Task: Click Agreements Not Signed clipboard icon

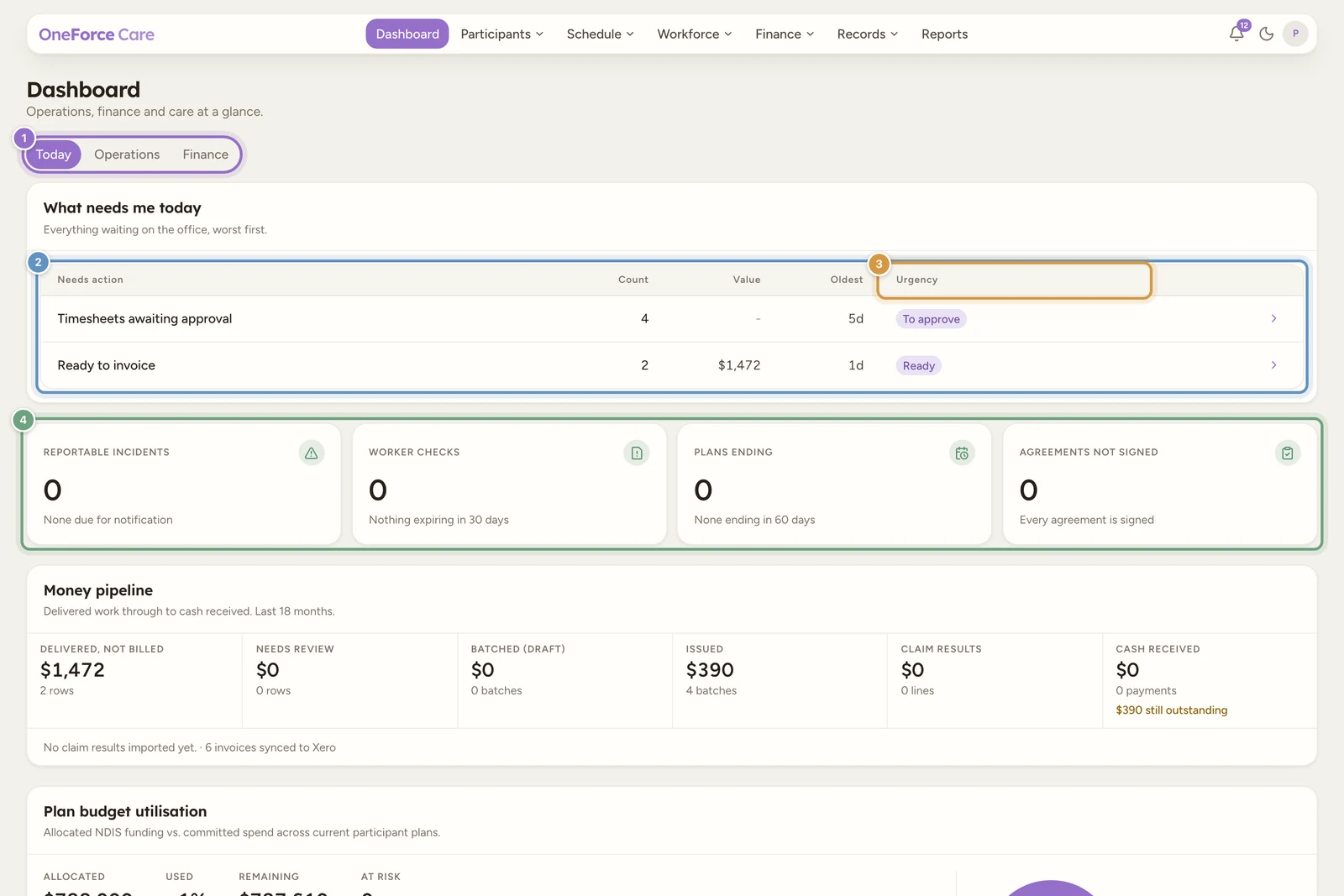Action: [x=1288, y=453]
